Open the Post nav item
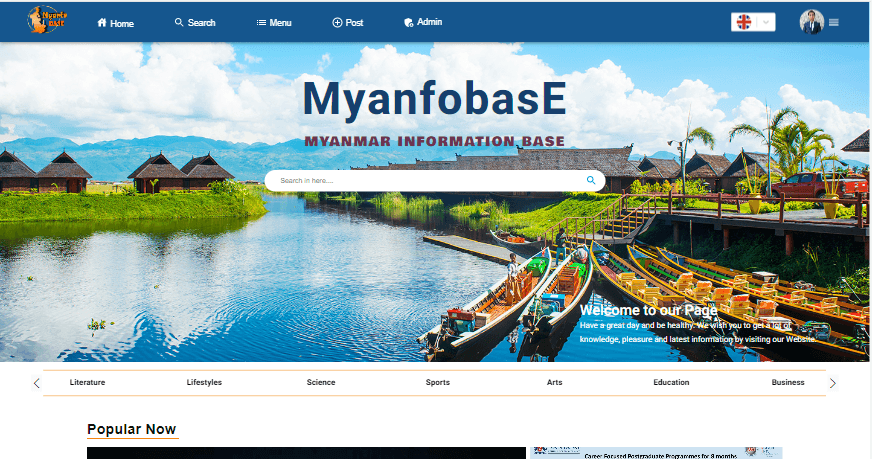 [348, 22]
